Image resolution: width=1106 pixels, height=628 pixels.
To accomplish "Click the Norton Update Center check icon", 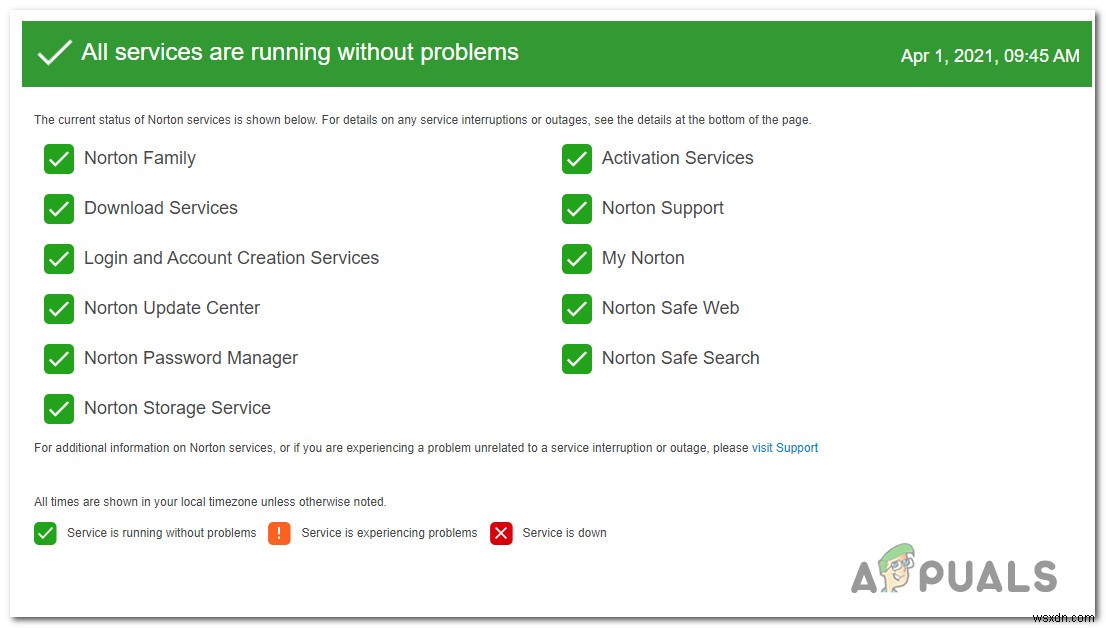I will (x=59, y=308).
